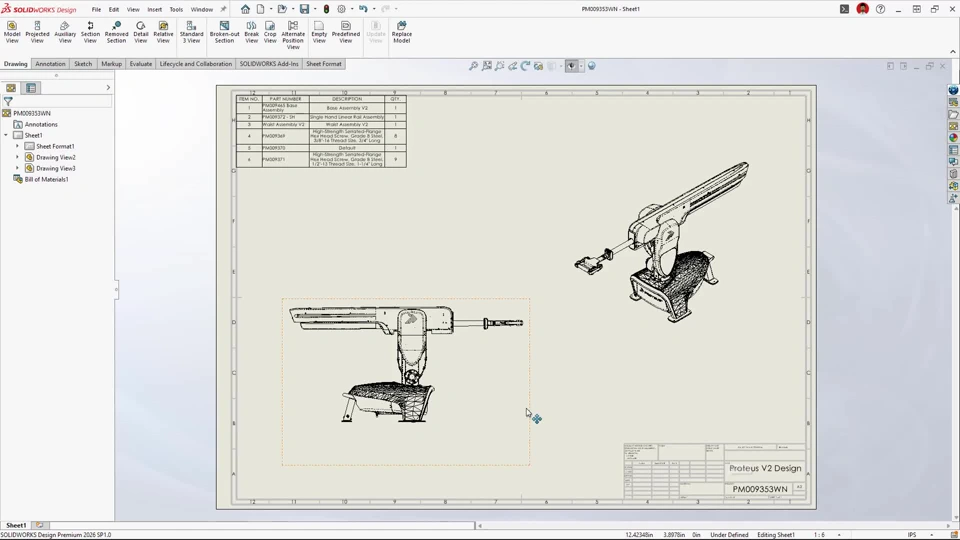Expand the Drawing View2 tree node
Image resolution: width=960 pixels, height=540 pixels.
(x=17, y=157)
